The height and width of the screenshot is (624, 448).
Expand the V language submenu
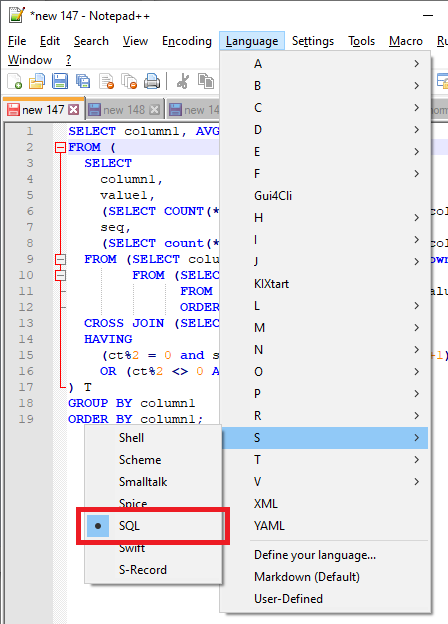click(x=325, y=482)
